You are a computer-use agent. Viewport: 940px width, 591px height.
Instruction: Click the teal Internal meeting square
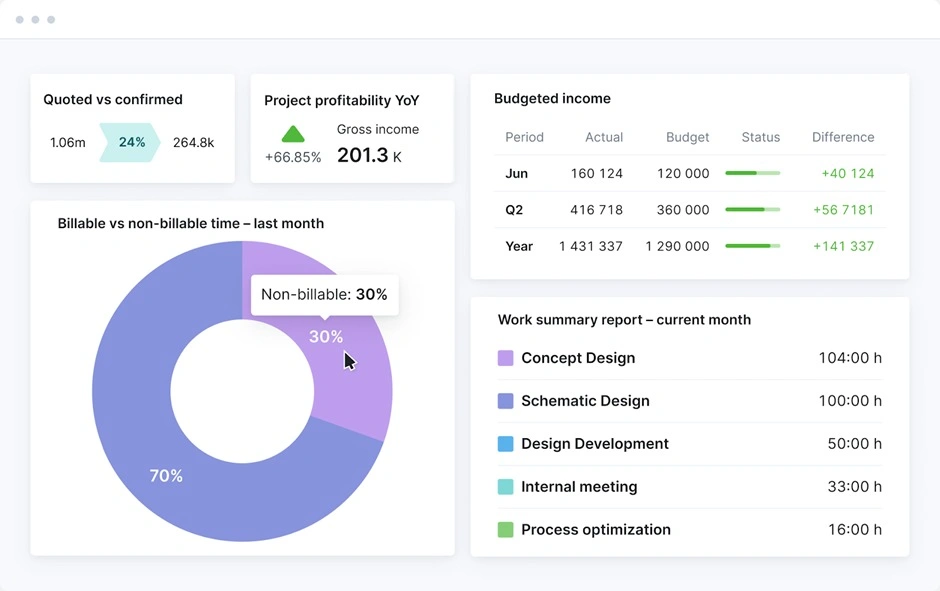pos(506,487)
